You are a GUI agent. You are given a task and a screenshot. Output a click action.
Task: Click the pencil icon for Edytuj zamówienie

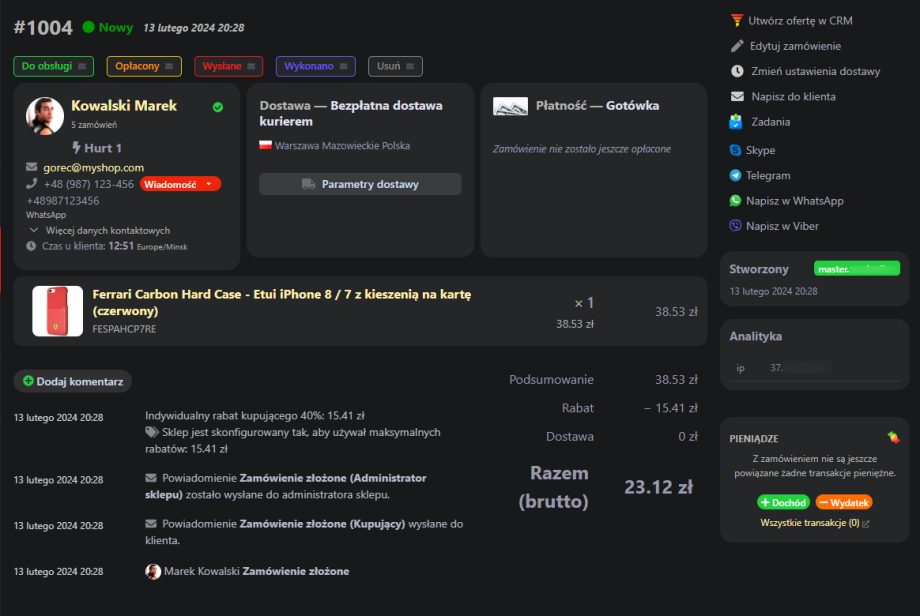coord(737,46)
